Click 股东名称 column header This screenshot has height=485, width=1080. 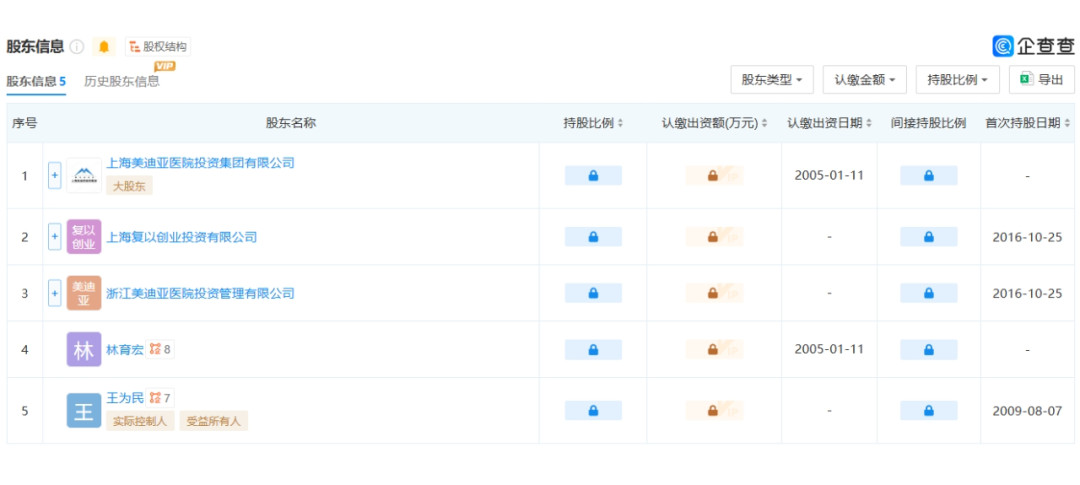(291, 123)
